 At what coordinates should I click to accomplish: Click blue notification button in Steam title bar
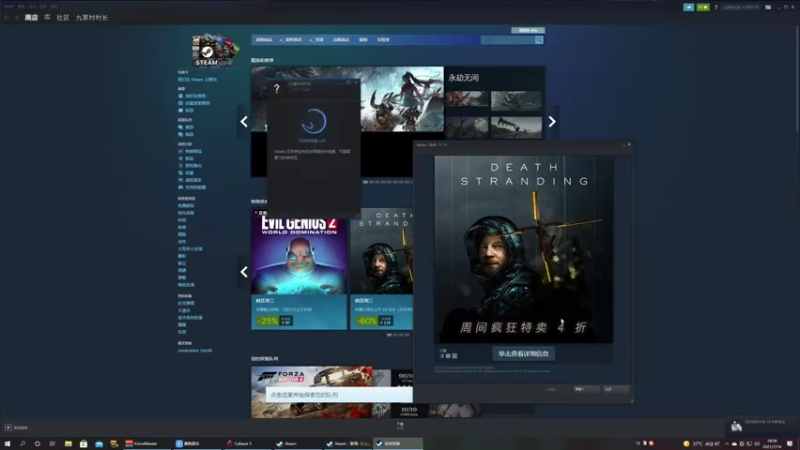(689, 7)
